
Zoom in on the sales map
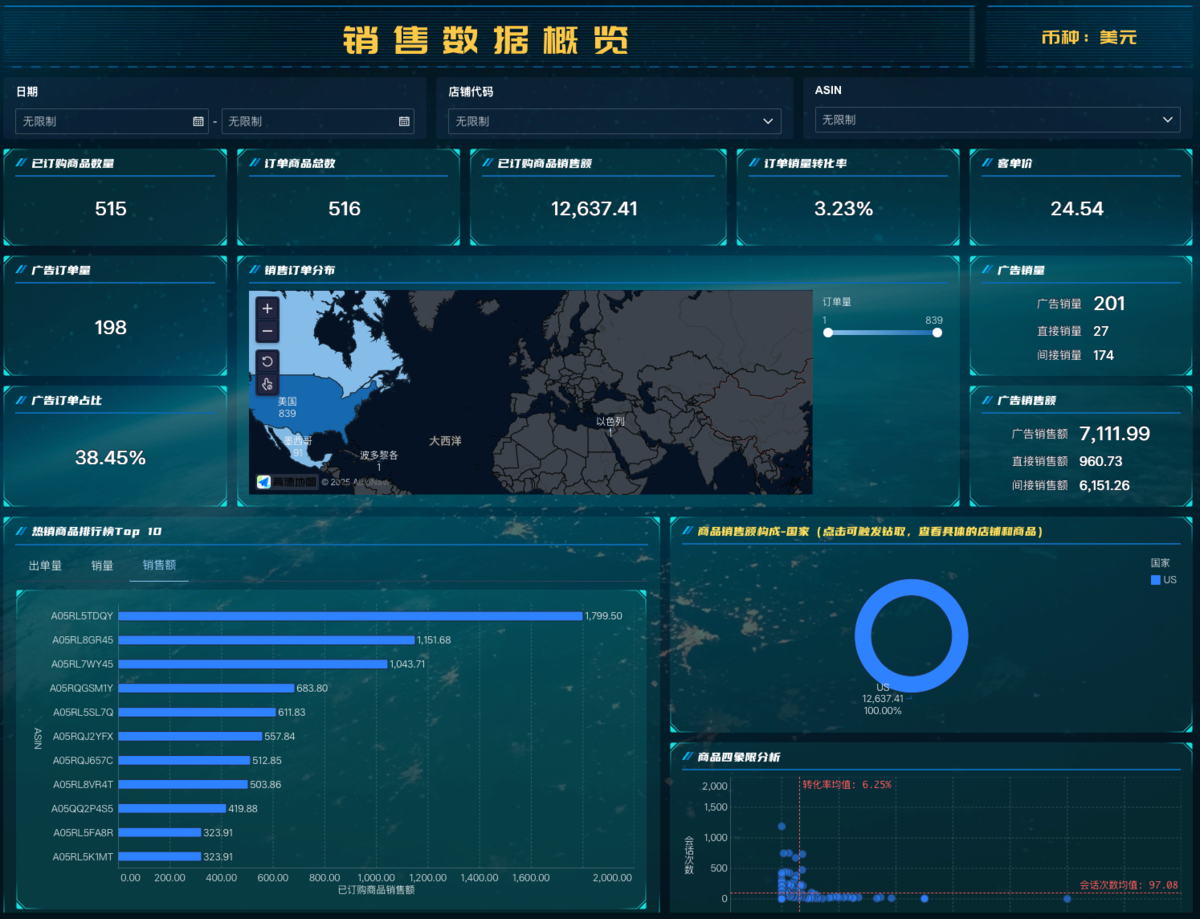pos(267,309)
